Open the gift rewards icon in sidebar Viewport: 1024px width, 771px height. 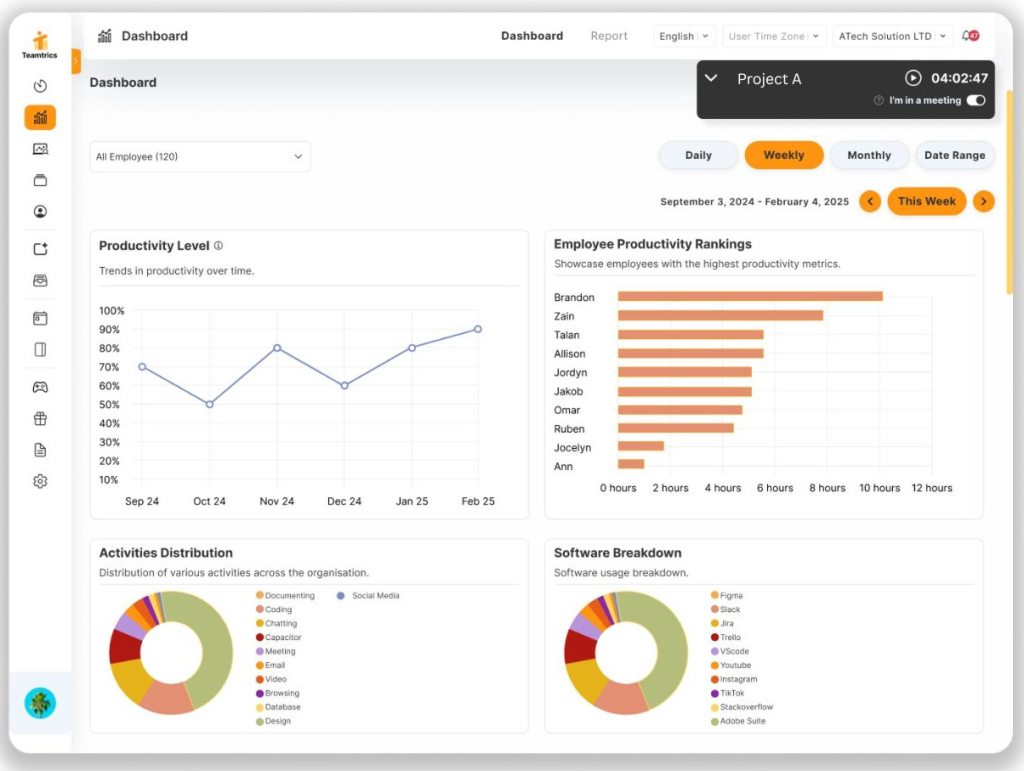40,418
